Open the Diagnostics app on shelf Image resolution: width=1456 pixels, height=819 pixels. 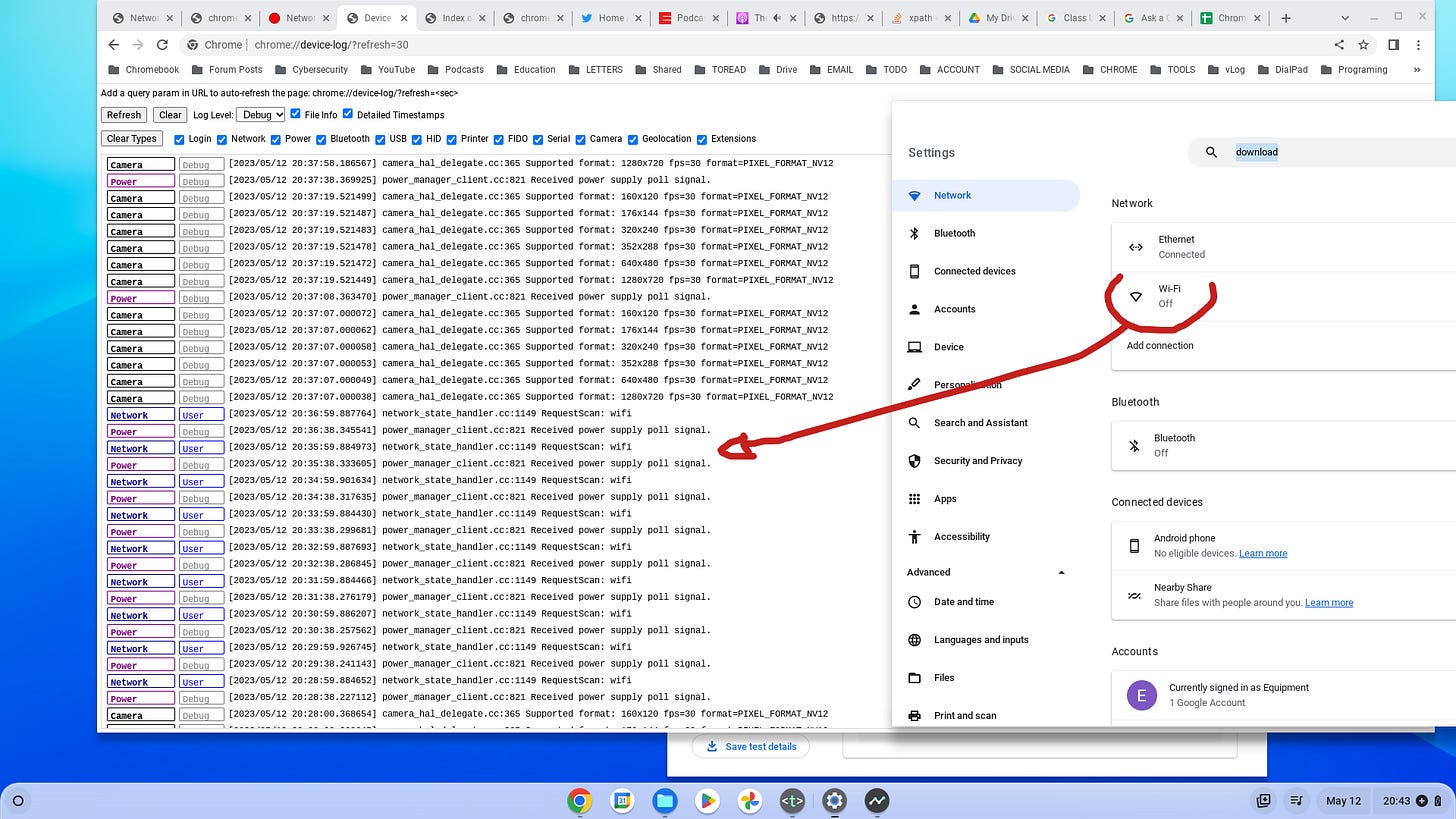pyautogui.click(x=877, y=800)
